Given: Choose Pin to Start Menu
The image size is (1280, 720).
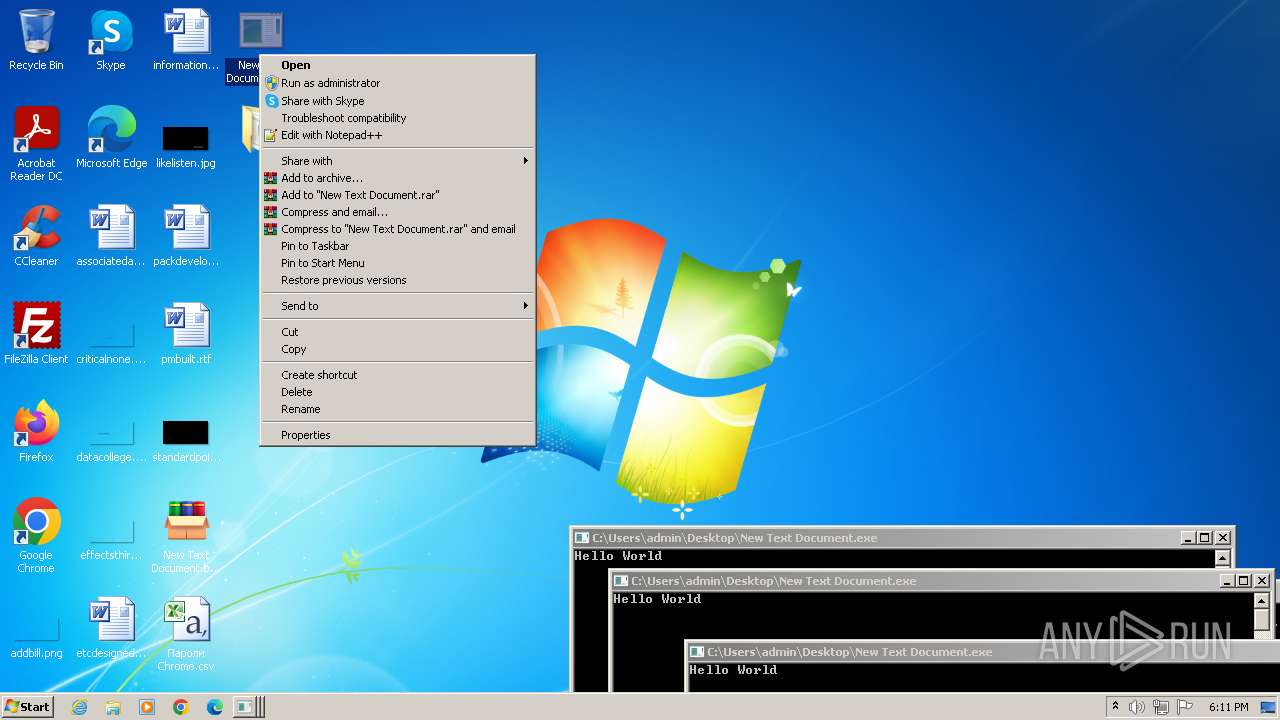Looking at the screenshot, I should 398,263.
